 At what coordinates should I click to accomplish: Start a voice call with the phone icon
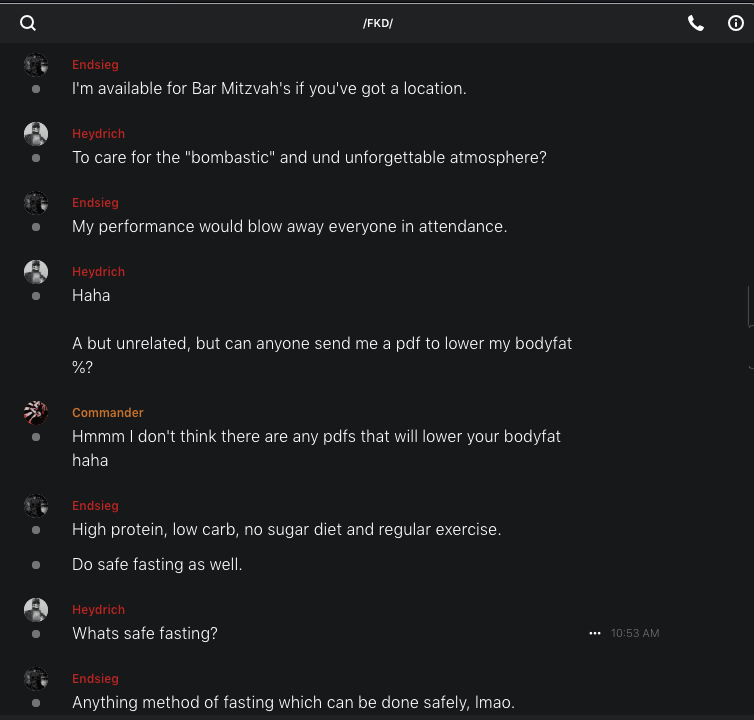tap(696, 23)
